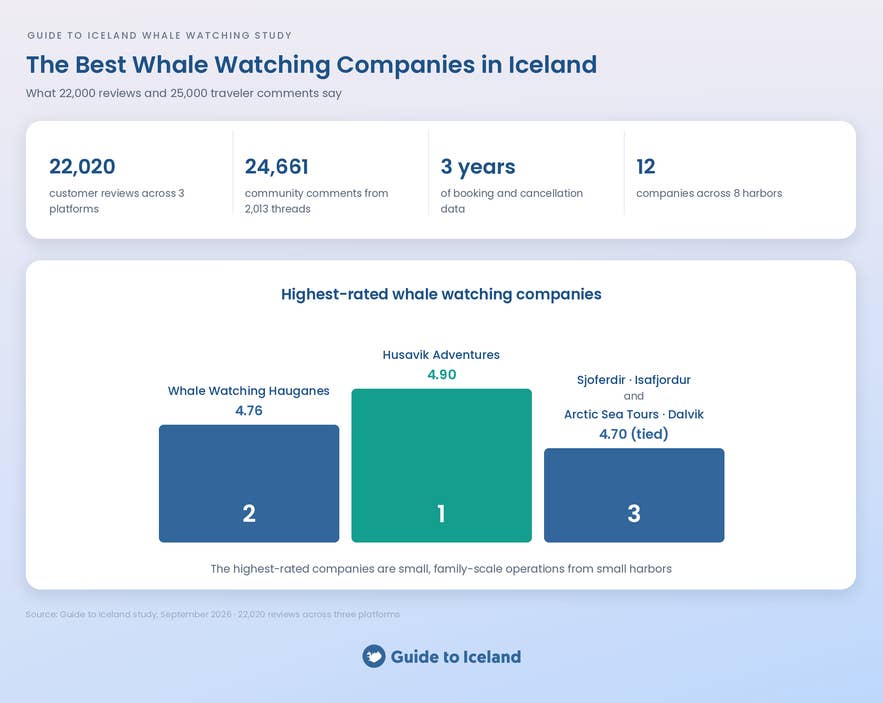The height and width of the screenshot is (703, 883).
Task: Click 'Highest-rated whale watching companies' heading
Action: 441,294
